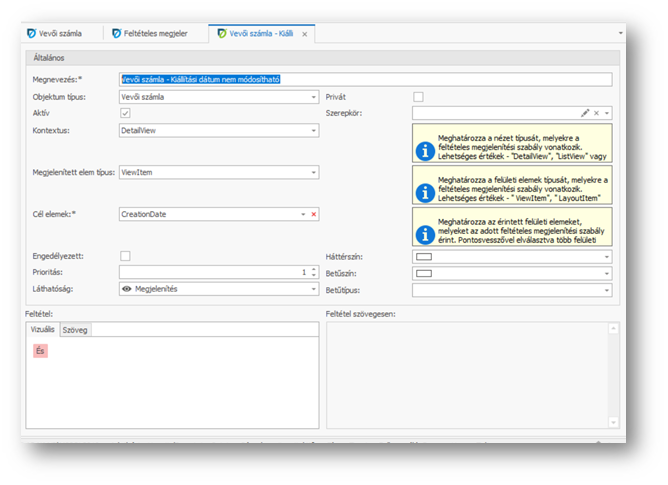Click the pencil edit icon in Szerepkör field
This screenshot has width=668, height=485.
585,114
